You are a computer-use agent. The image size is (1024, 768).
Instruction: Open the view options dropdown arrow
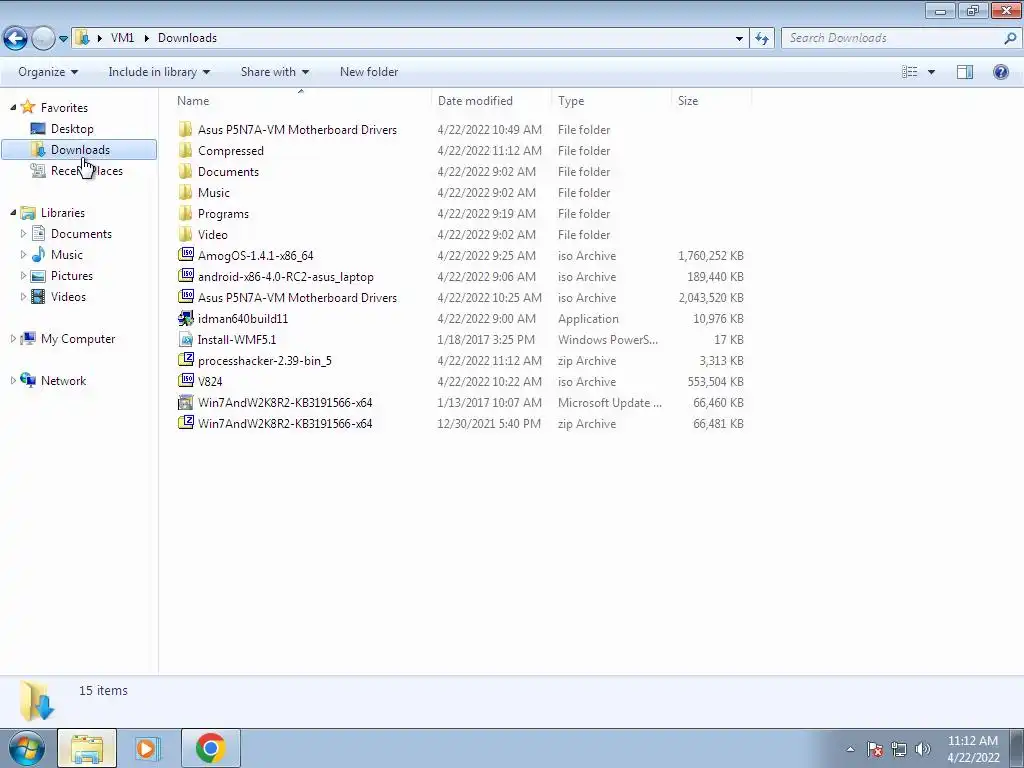pyautogui.click(x=931, y=72)
